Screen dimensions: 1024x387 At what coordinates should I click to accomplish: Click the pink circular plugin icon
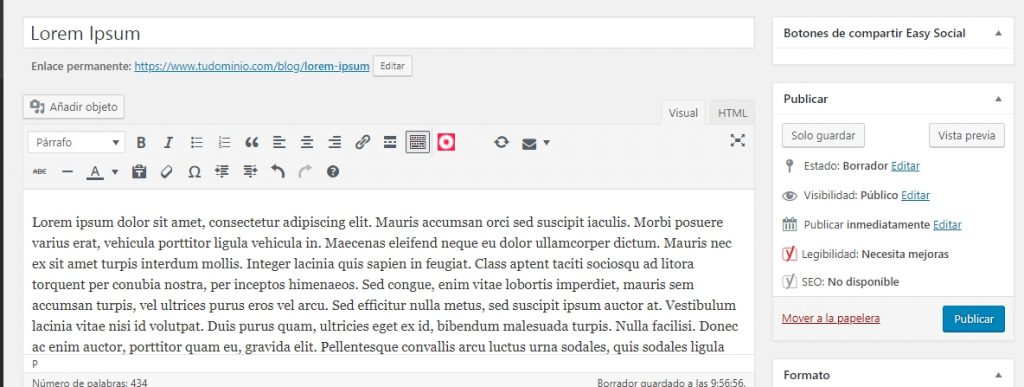point(446,142)
